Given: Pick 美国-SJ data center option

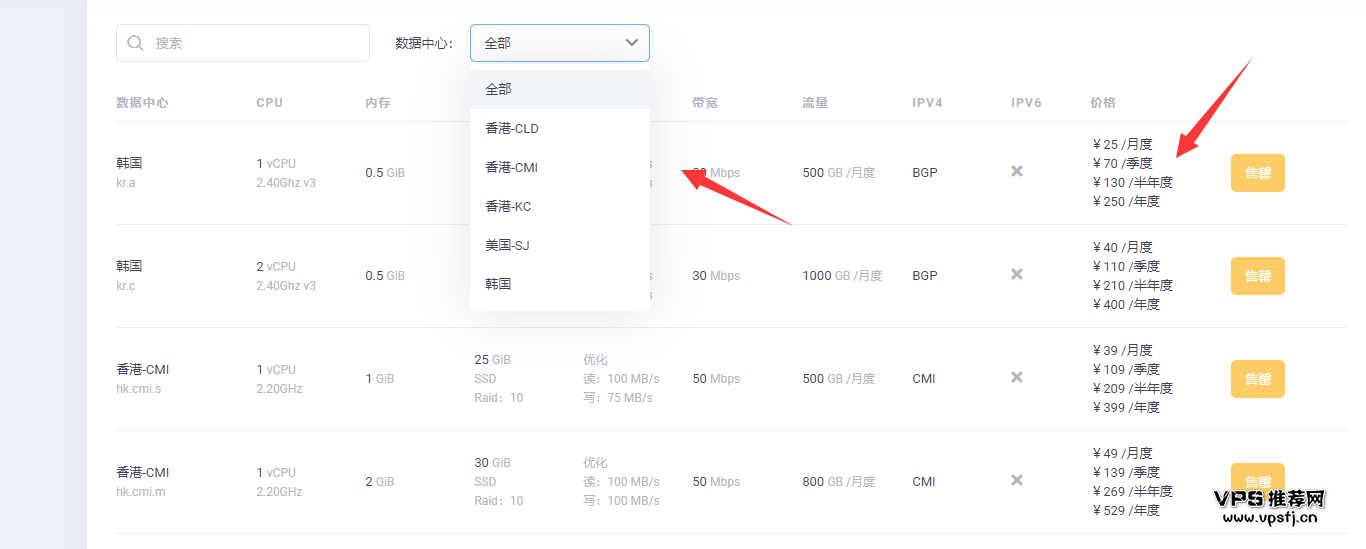Looking at the screenshot, I should tap(560, 245).
